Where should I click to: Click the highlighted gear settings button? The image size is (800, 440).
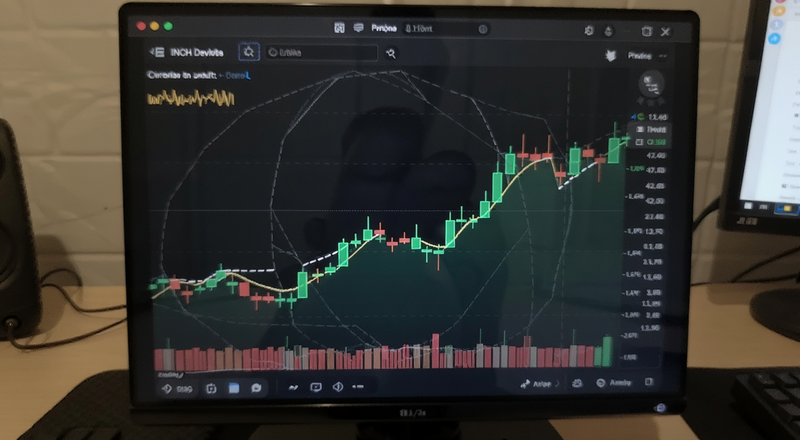pyautogui.click(x=249, y=52)
